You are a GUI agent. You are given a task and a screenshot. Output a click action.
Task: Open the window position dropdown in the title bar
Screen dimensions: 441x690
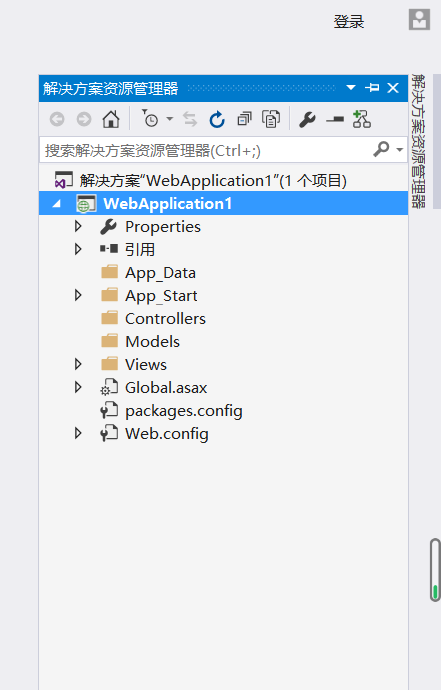pyautogui.click(x=351, y=88)
